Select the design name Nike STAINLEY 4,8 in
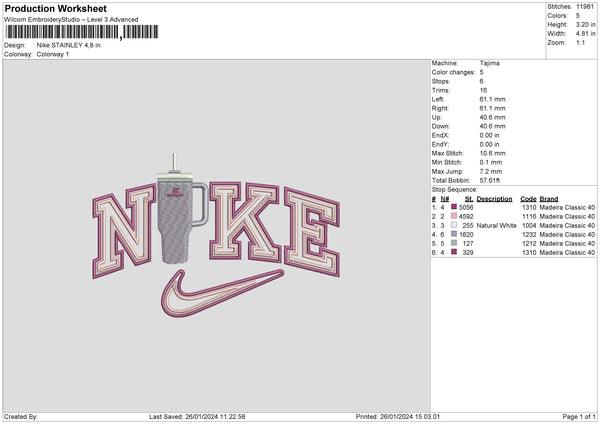Viewport: 600px width, 424px height. [68, 45]
